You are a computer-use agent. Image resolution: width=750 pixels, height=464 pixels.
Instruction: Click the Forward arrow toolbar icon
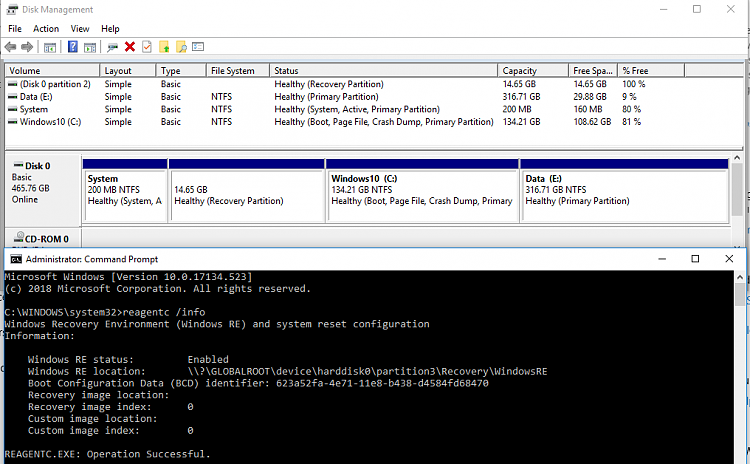point(27,47)
